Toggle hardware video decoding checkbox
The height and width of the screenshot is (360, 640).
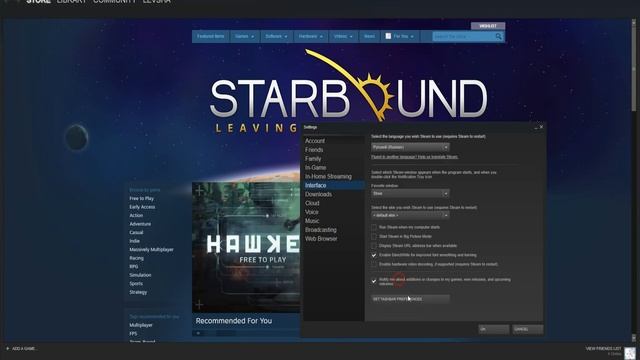(x=374, y=264)
